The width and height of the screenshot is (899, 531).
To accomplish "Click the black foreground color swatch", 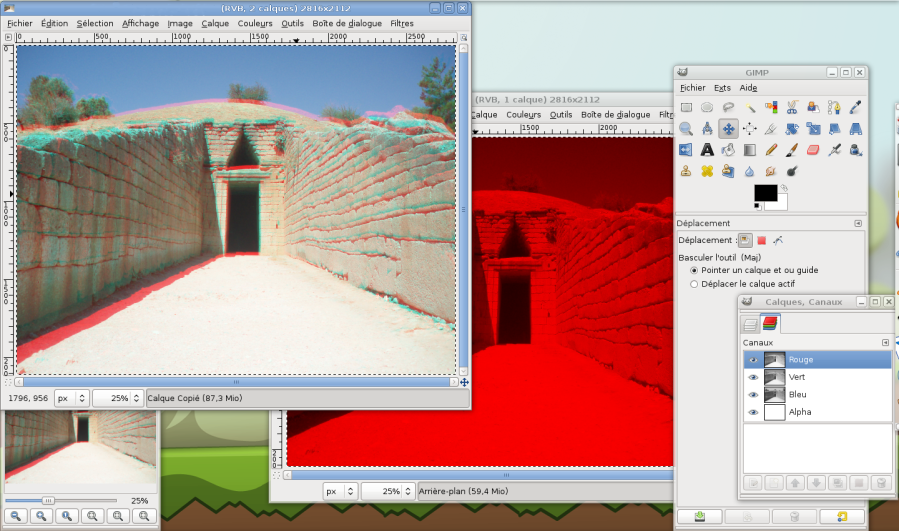I will click(x=765, y=192).
